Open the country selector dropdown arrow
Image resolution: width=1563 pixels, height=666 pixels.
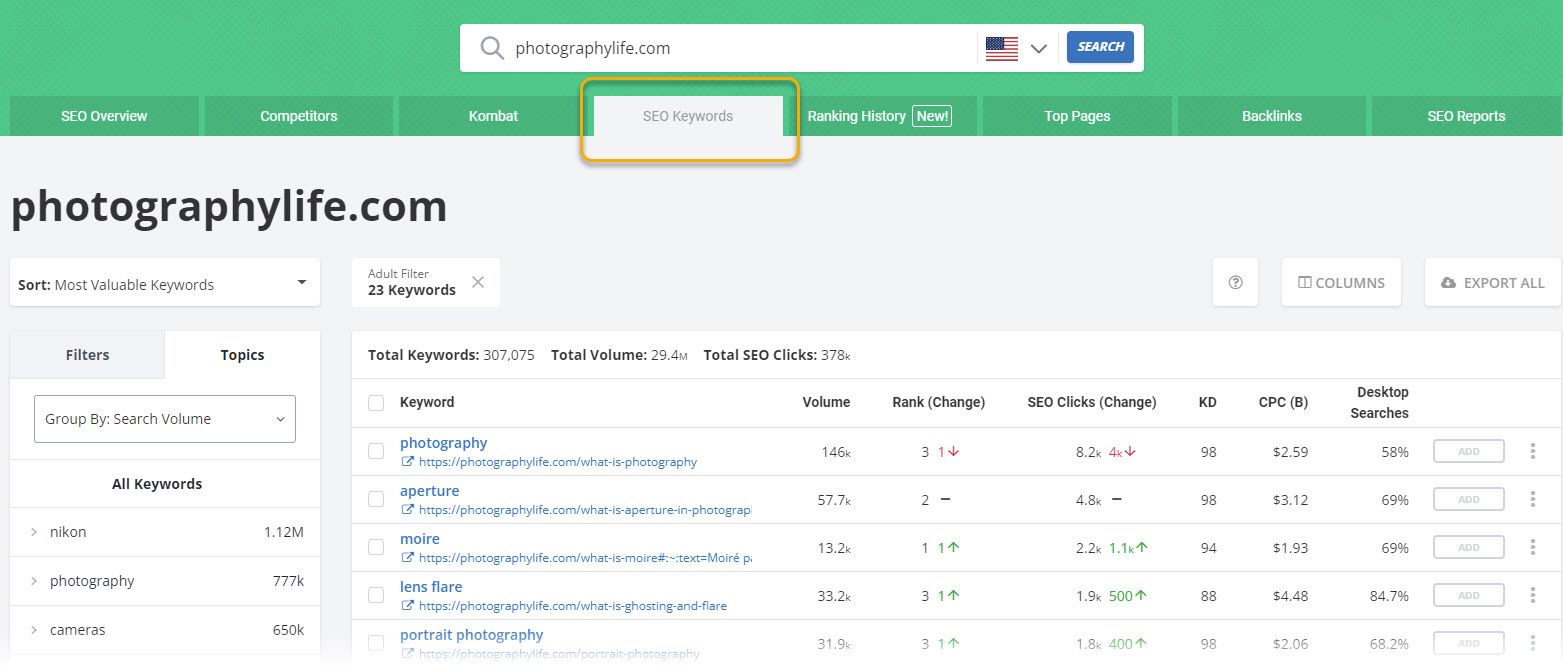tap(1039, 48)
